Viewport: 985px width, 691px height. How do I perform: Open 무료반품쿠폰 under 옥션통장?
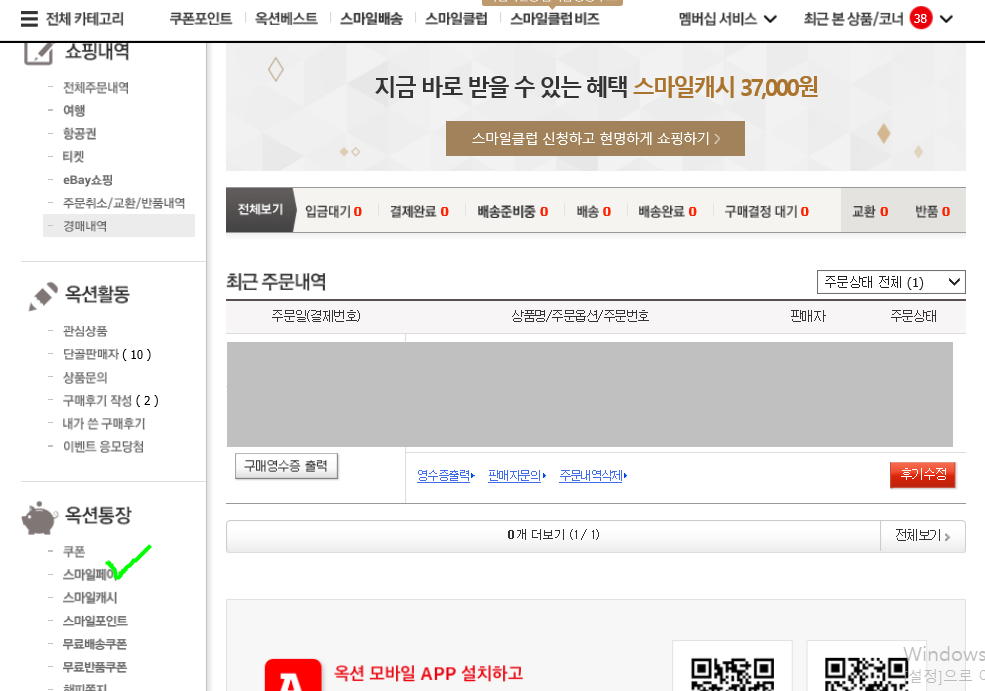[95, 667]
